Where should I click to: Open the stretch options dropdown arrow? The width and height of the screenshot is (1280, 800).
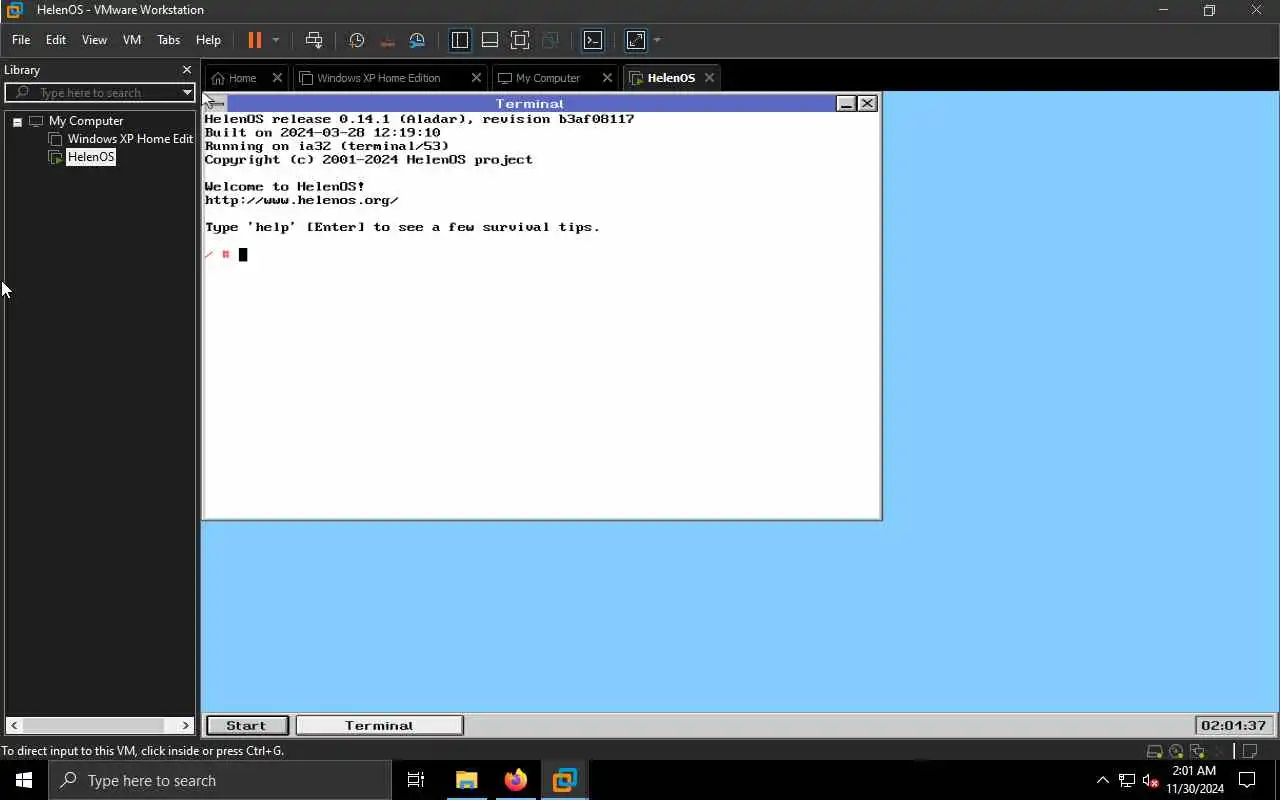[657, 40]
